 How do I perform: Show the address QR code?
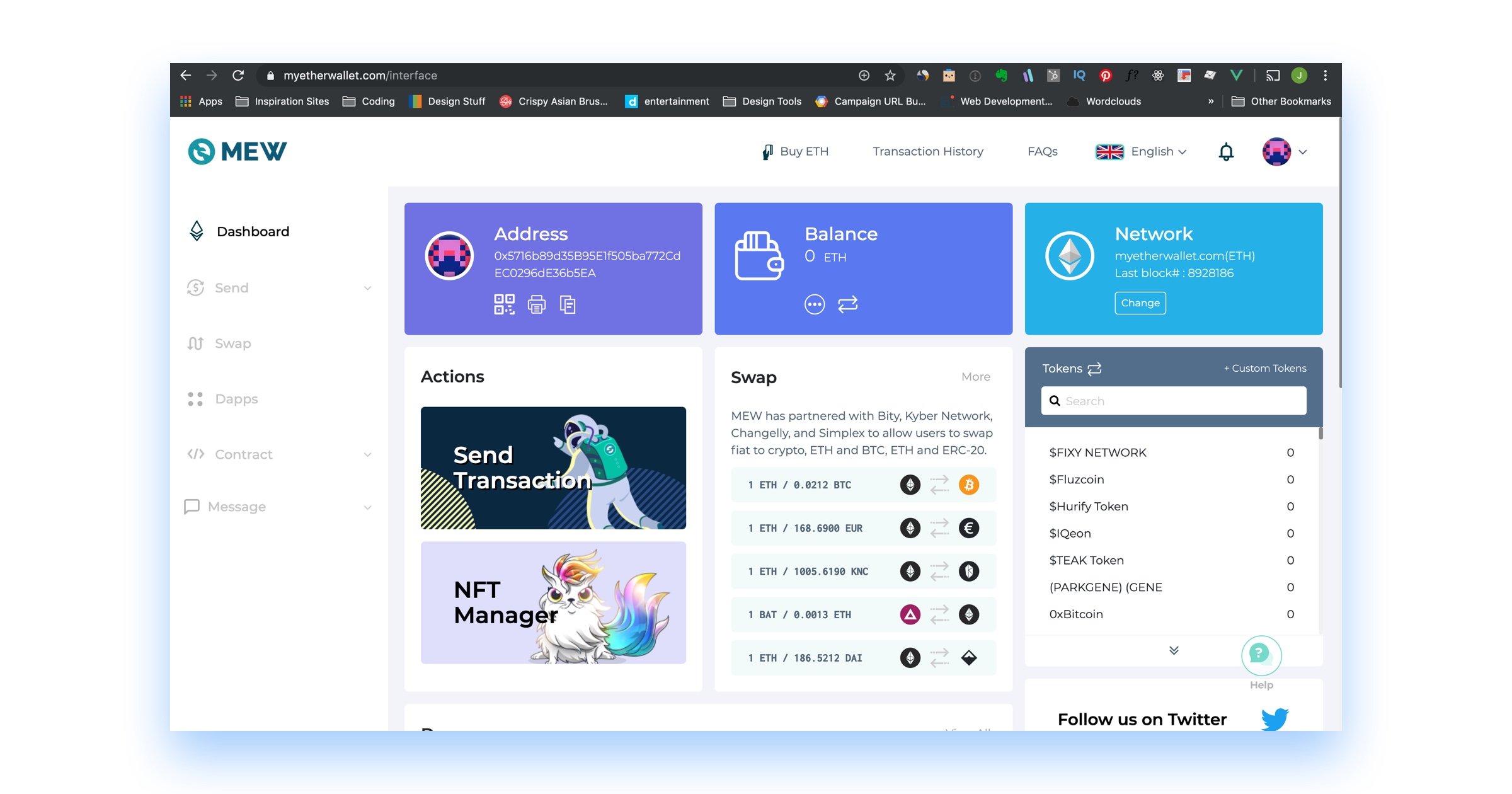click(x=504, y=304)
